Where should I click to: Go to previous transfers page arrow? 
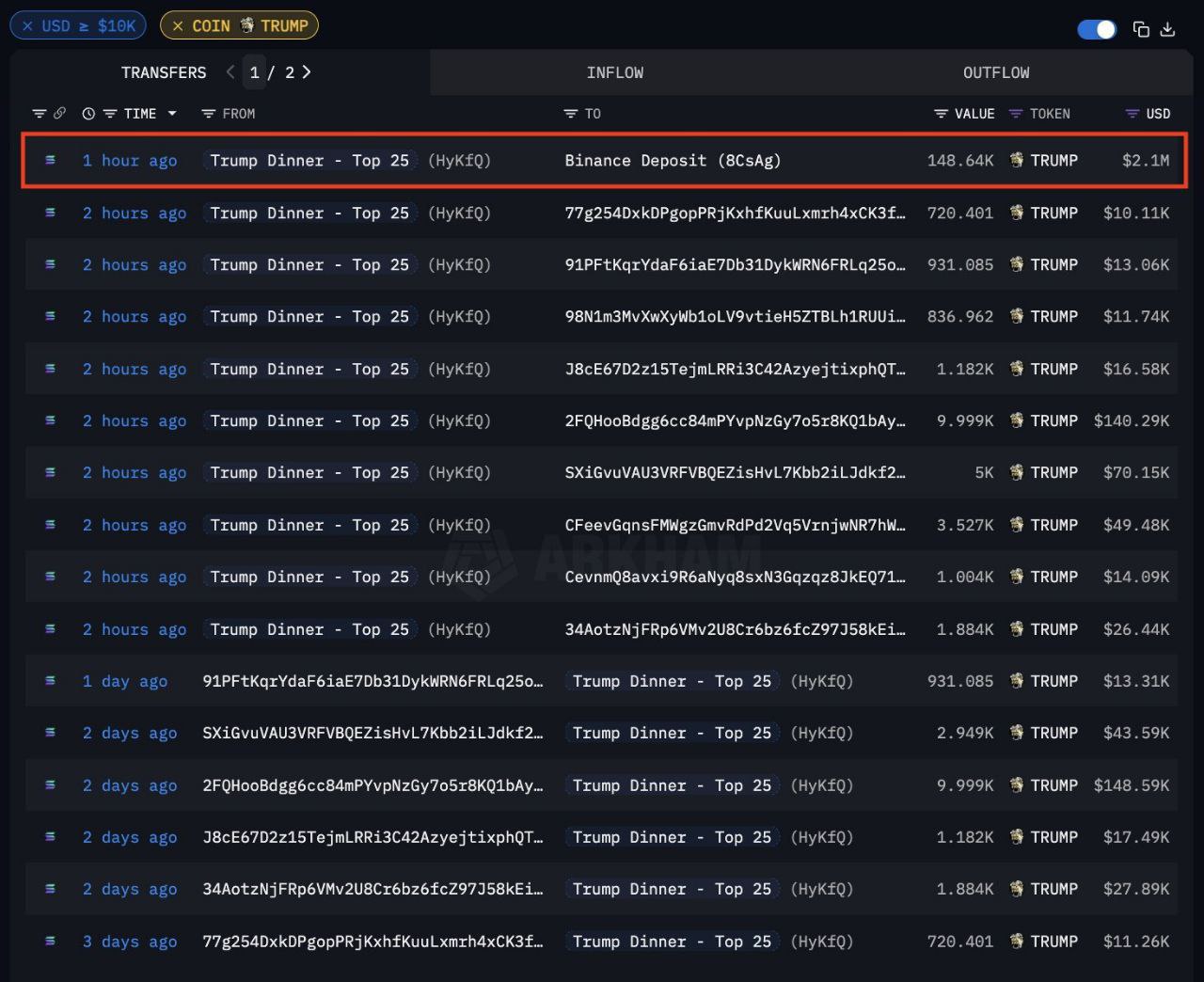click(230, 71)
